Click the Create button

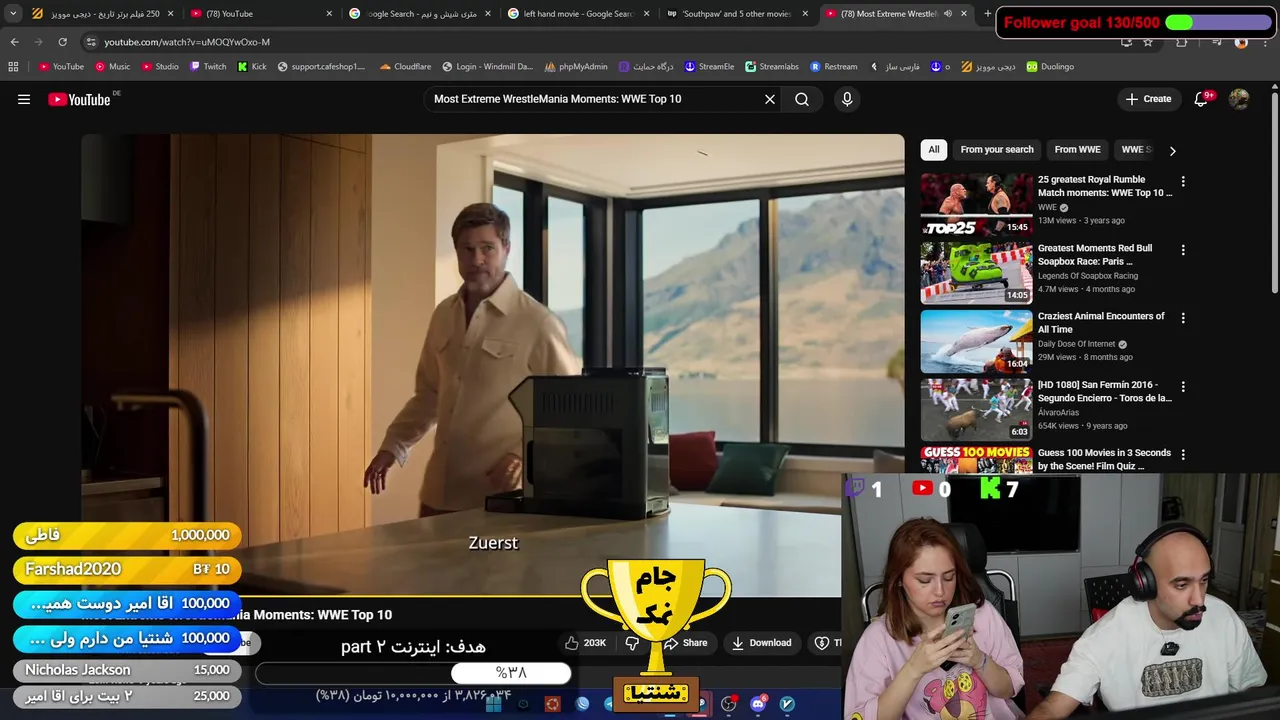tap(1148, 99)
